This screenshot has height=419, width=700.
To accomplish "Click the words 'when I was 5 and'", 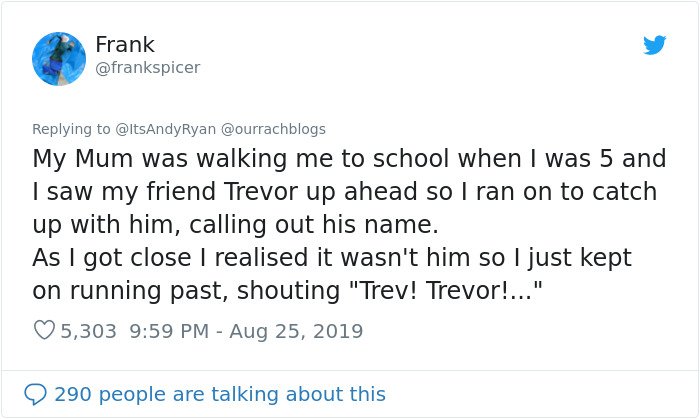I will 562,159.
